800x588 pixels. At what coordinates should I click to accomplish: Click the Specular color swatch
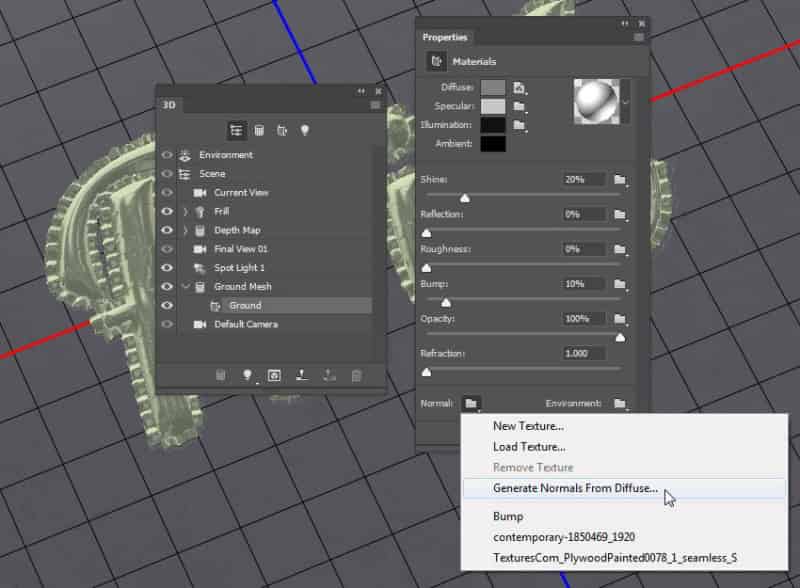pyautogui.click(x=493, y=106)
